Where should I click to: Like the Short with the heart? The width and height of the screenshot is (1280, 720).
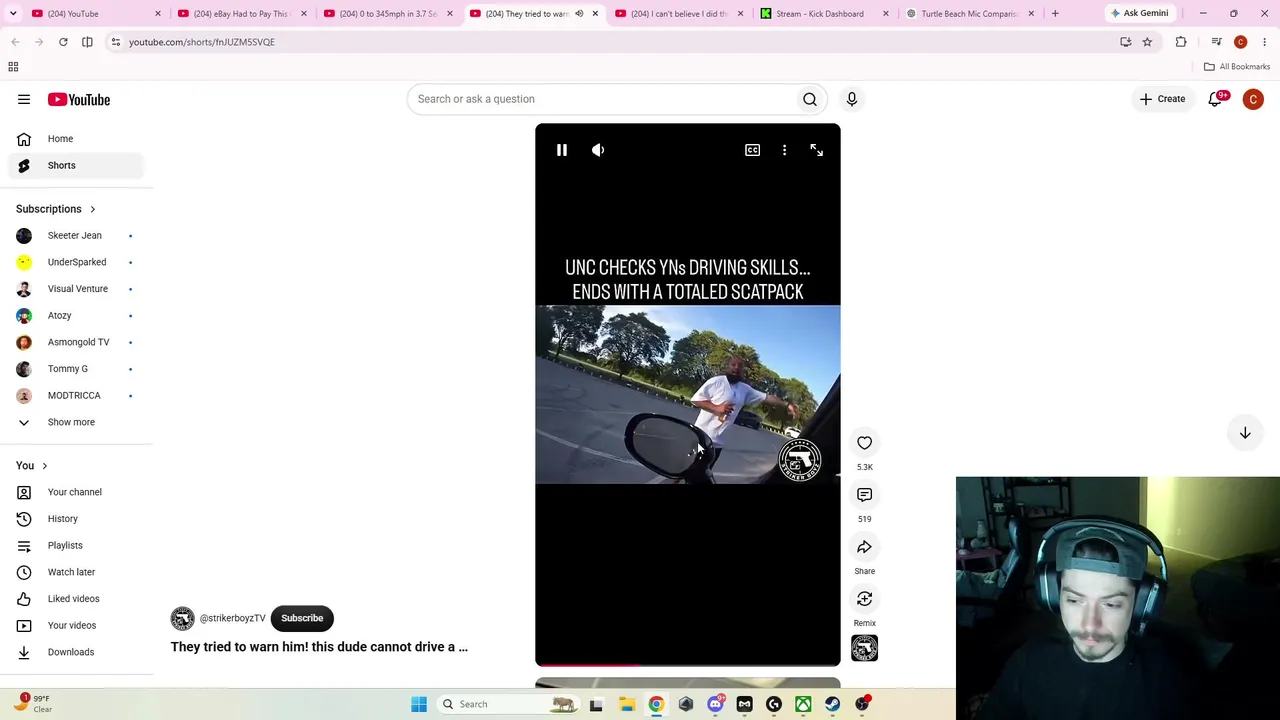tap(865, 443)
